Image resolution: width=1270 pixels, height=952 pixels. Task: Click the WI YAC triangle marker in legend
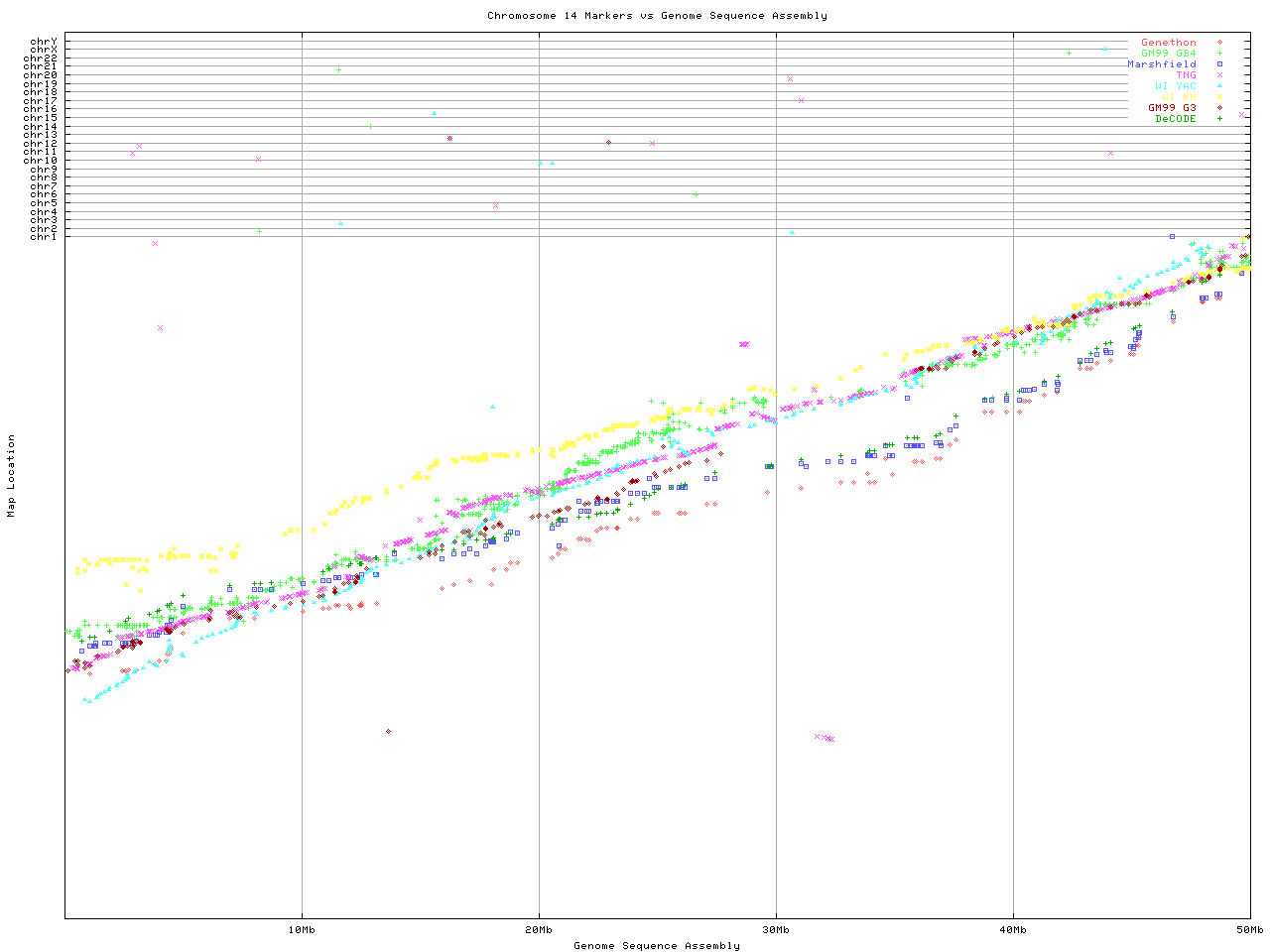1219,86
